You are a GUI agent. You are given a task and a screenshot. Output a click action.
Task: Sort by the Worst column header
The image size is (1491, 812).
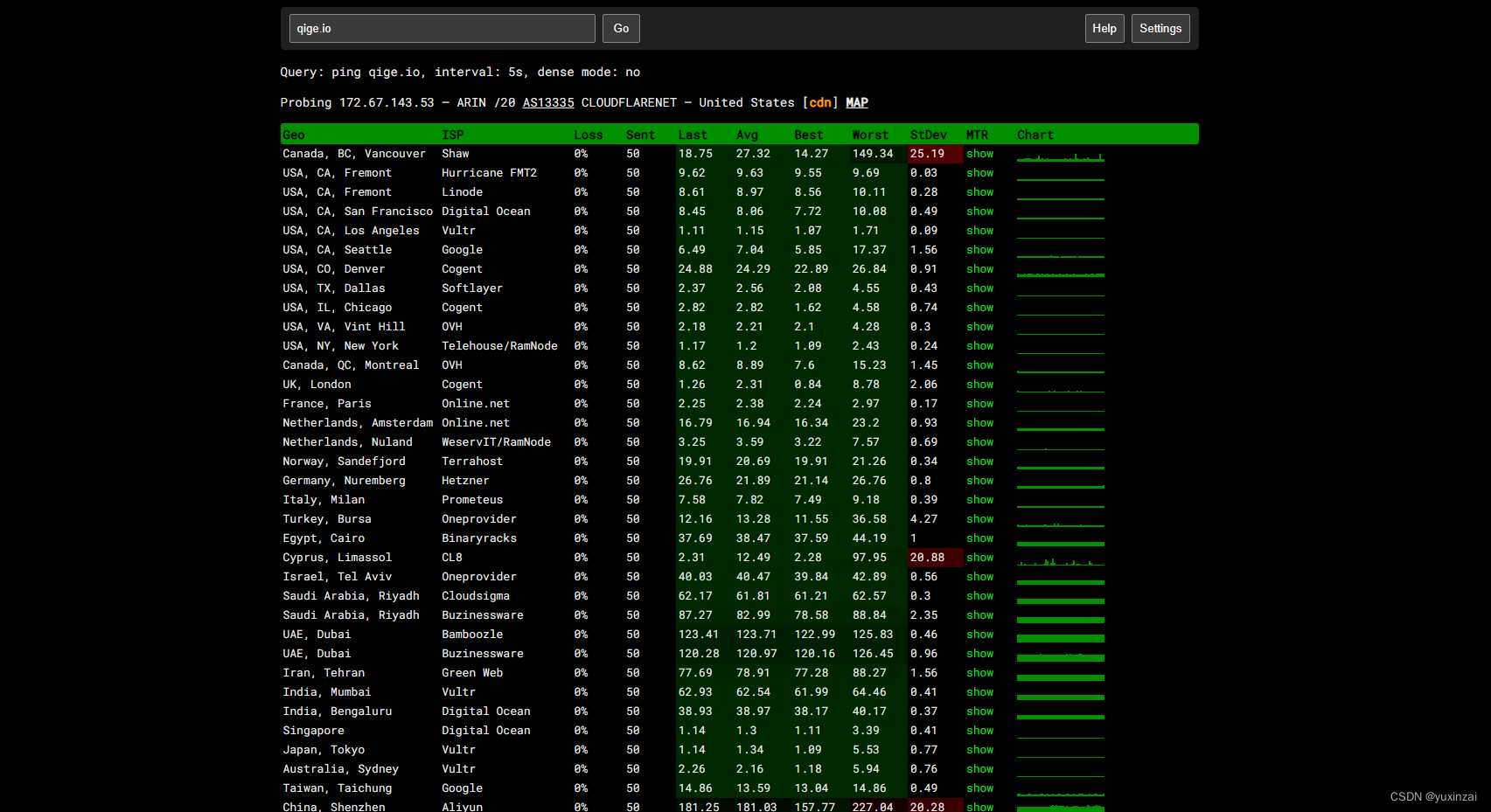pyautogui.click(x=870, y=135)
